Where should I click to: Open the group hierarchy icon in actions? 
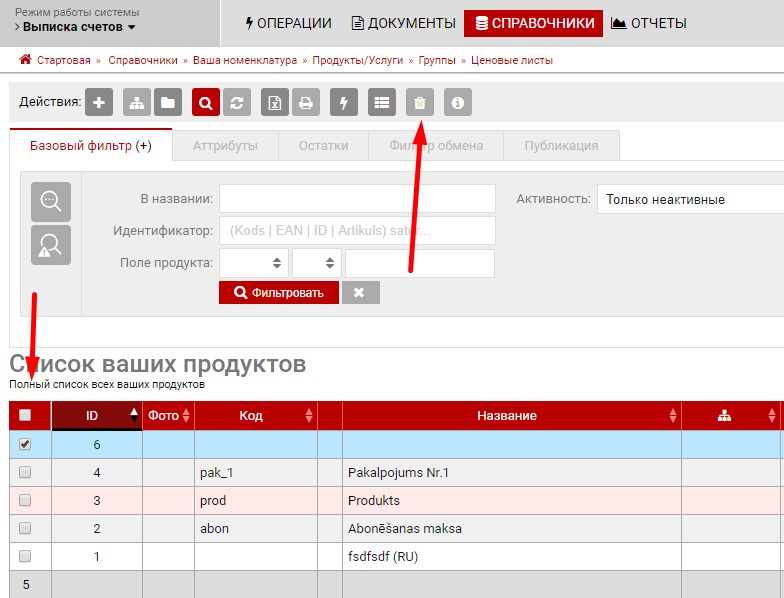(x=137, y=102)
